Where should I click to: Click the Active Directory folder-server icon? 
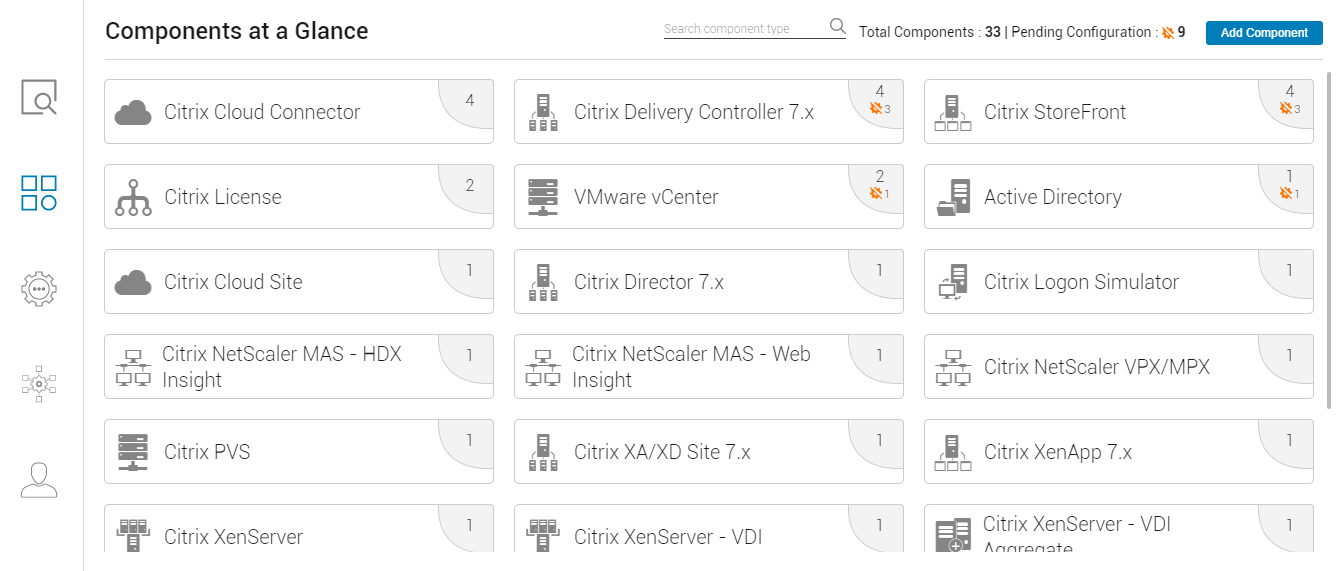953,198
